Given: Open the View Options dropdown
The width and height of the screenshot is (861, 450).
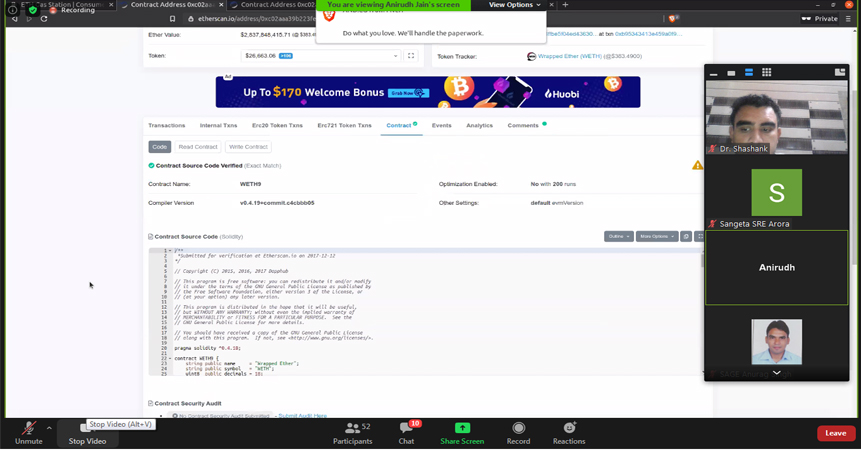Looking at the screenshot, I should click(x=514, y=5).
